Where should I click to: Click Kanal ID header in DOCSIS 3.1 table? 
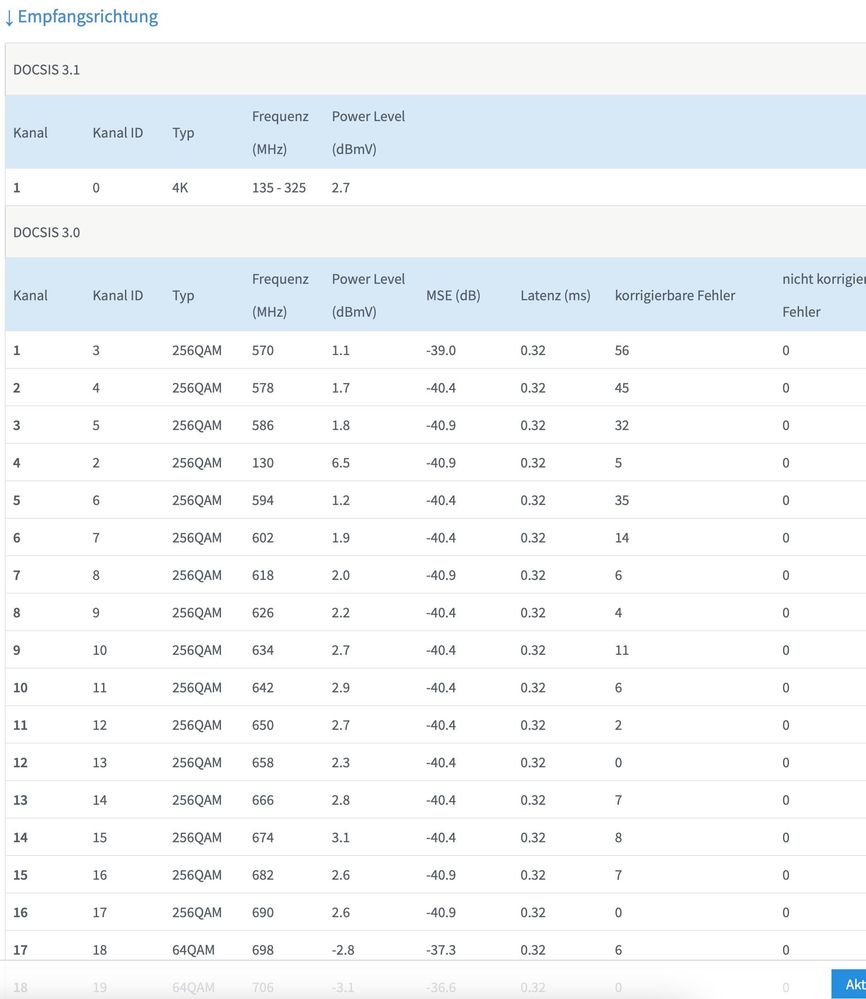pos(118,133)
